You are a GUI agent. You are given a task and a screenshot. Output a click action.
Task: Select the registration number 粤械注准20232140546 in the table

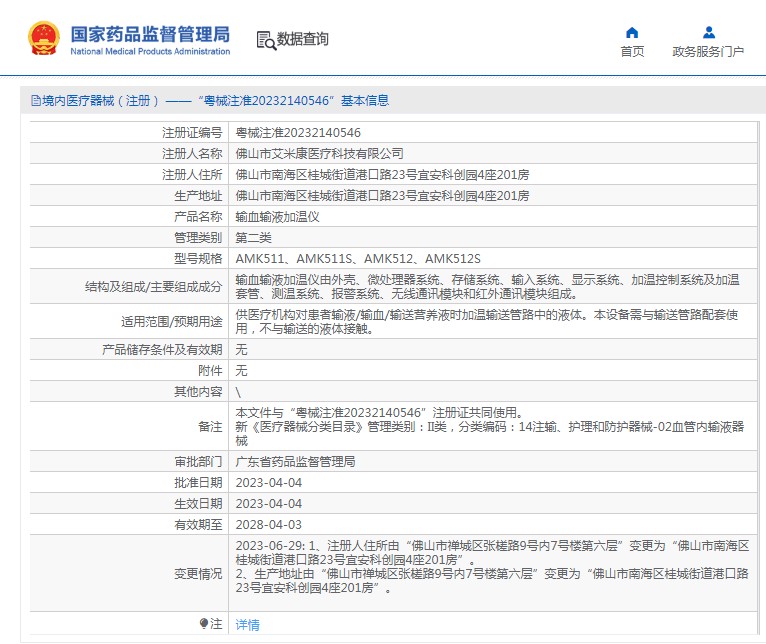pos(298,132)
